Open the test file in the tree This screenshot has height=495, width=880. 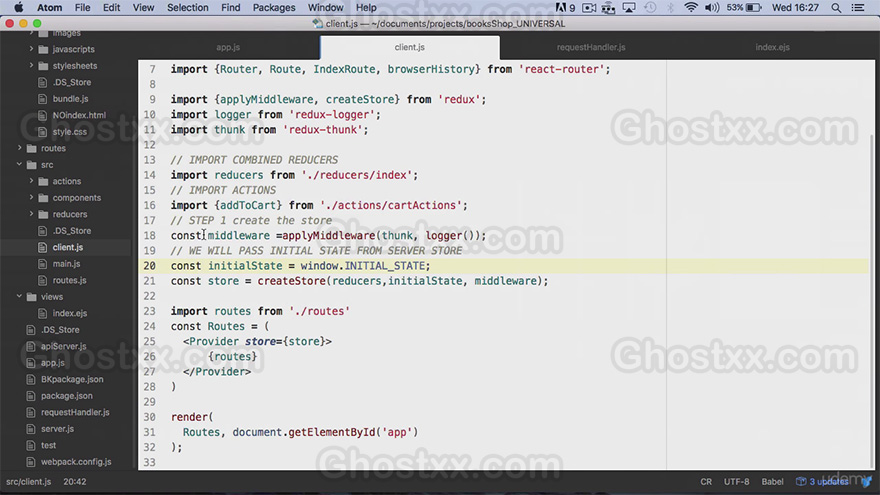click(48, 445)
